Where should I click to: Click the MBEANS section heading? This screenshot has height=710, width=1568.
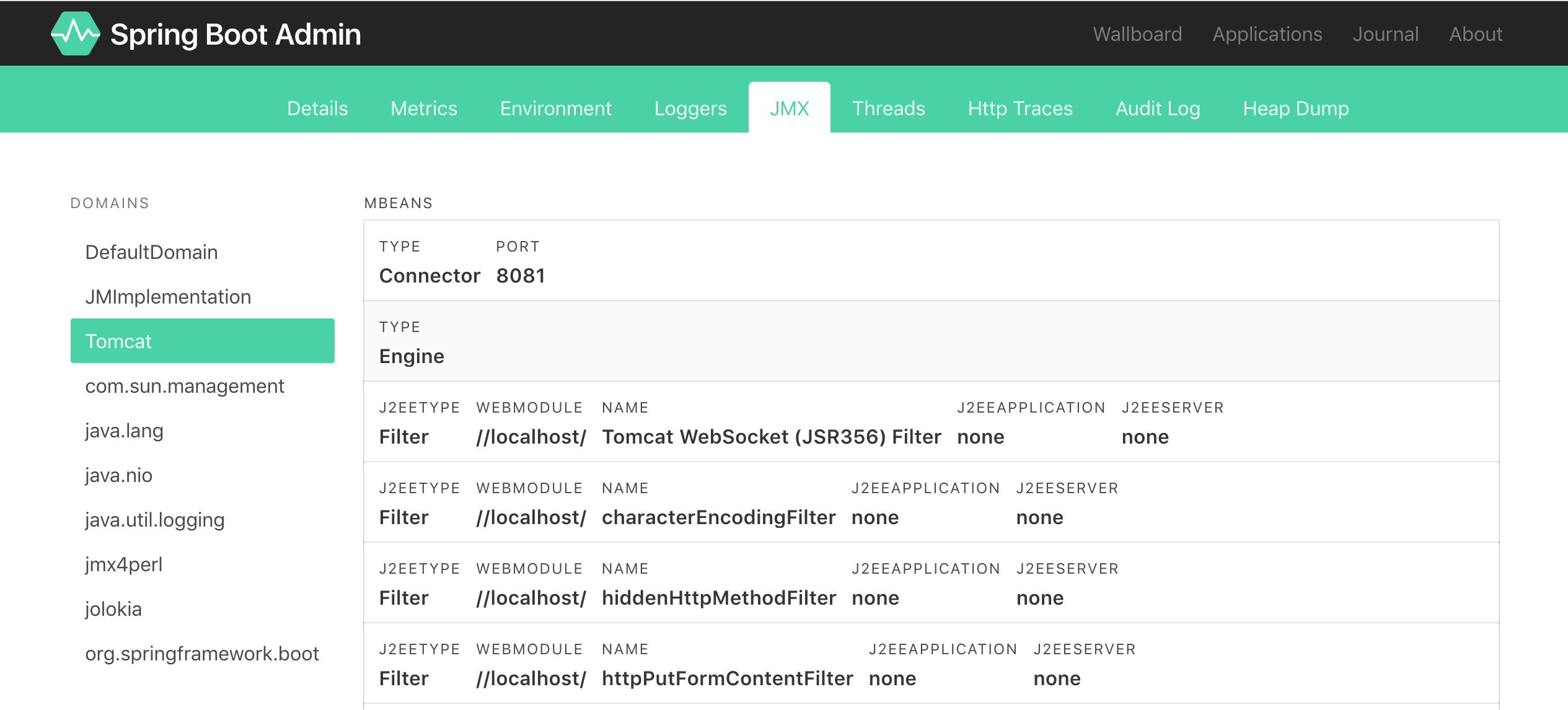pyautogui.click(x=399, y=203)
